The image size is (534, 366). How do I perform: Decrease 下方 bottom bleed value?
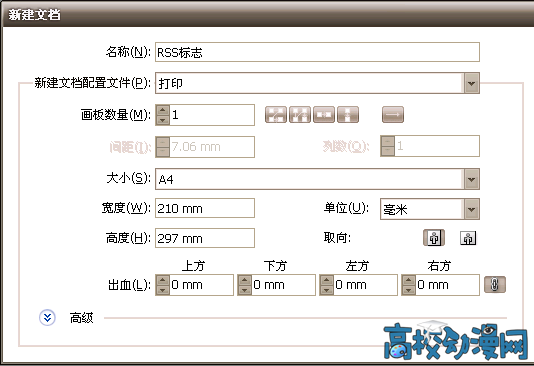245,290
